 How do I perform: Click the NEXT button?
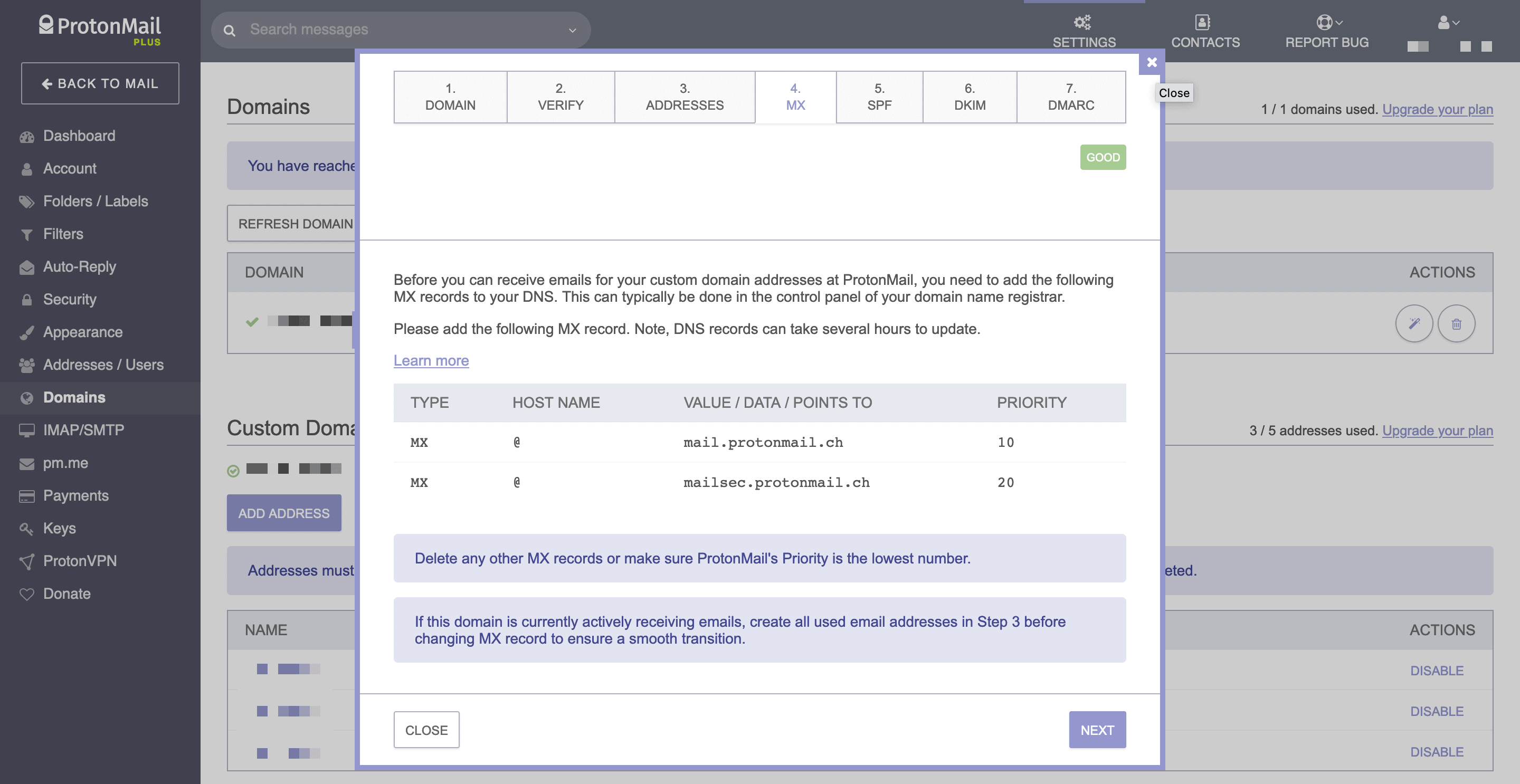[x=1097, y=730]
